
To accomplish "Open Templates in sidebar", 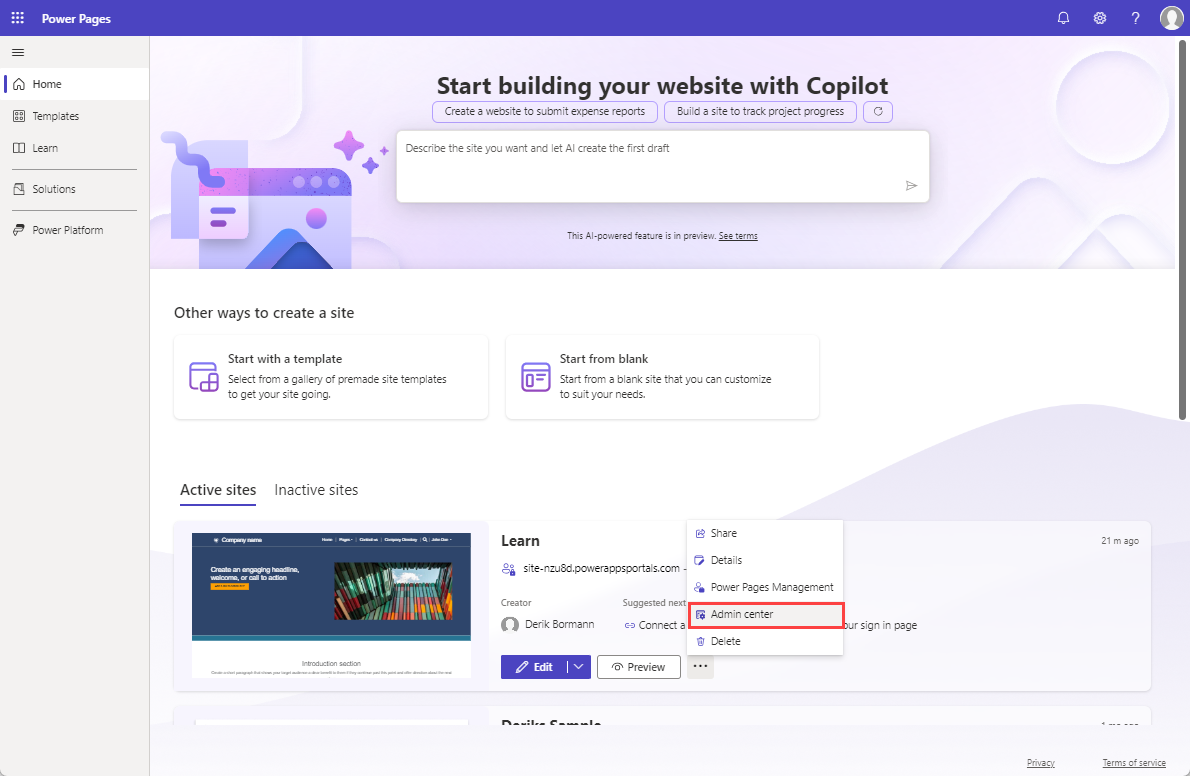I will pyautogui.click(x=74, y=116).
